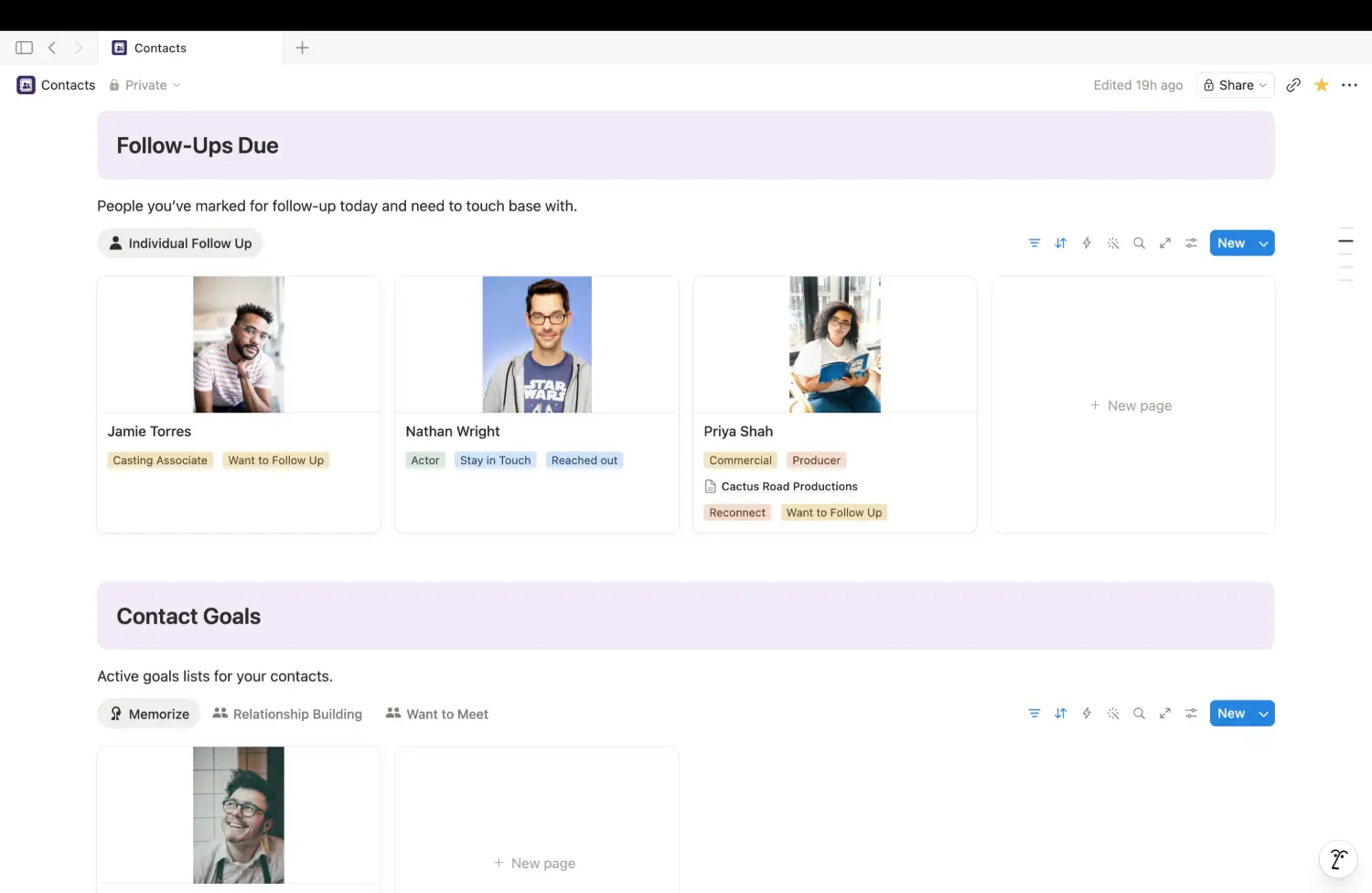Open a new tab with plus icon
The image size is (1372, 893).
pyautogui.click(x=302, y=48)
